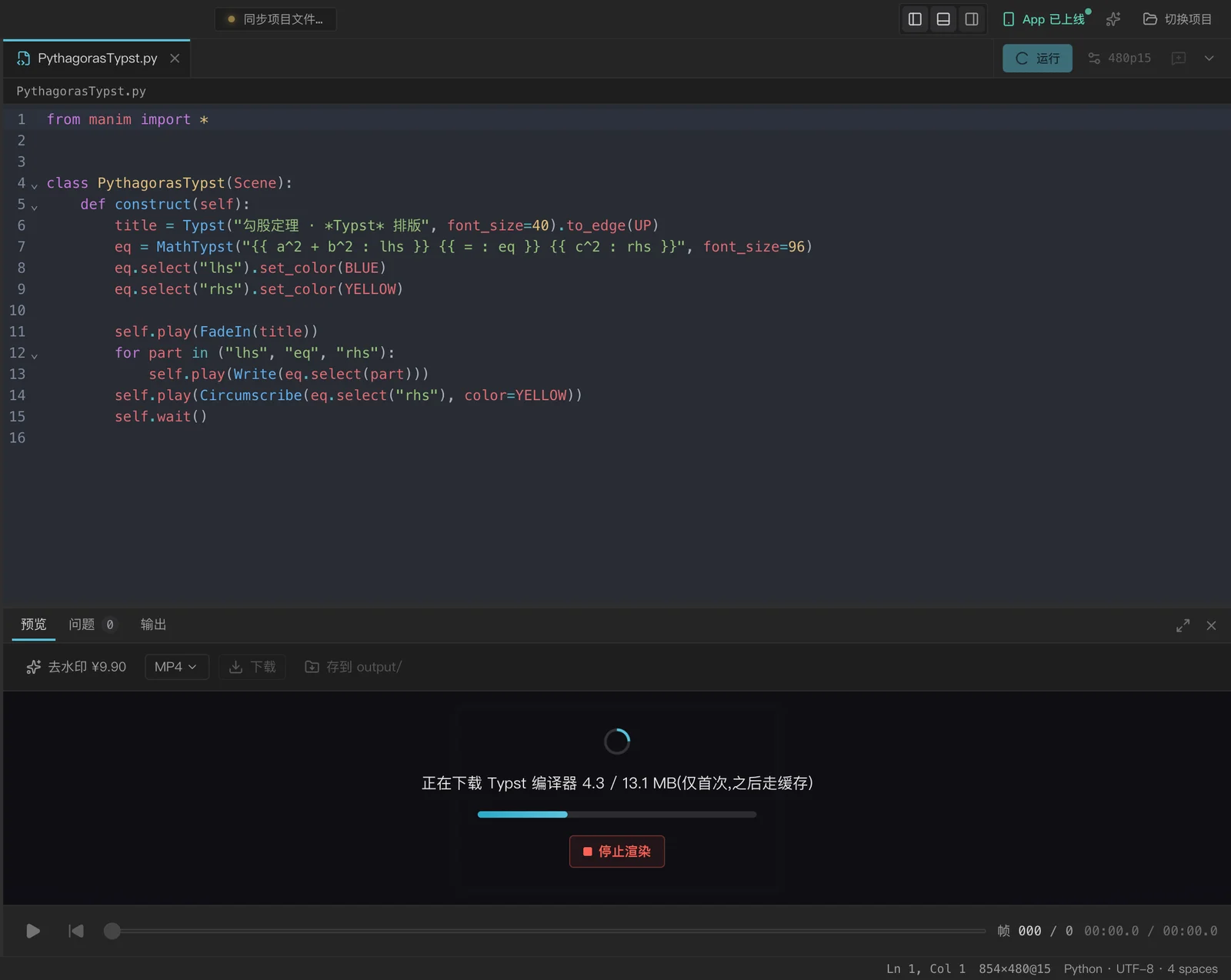The width and height of the screenshot is (1231, 980).
Task: Click 存到 output/ save button
Action: click(353, 667)
